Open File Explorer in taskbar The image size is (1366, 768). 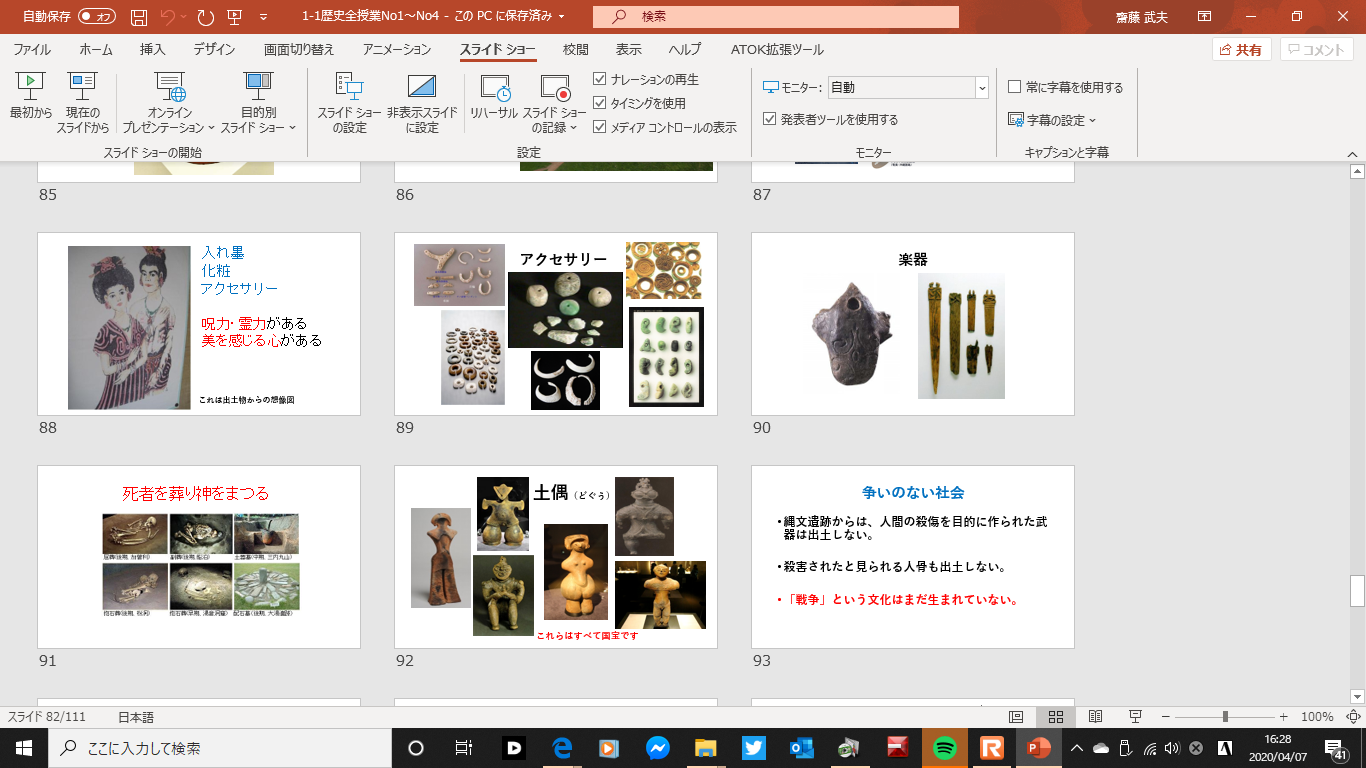pos(705,747)
